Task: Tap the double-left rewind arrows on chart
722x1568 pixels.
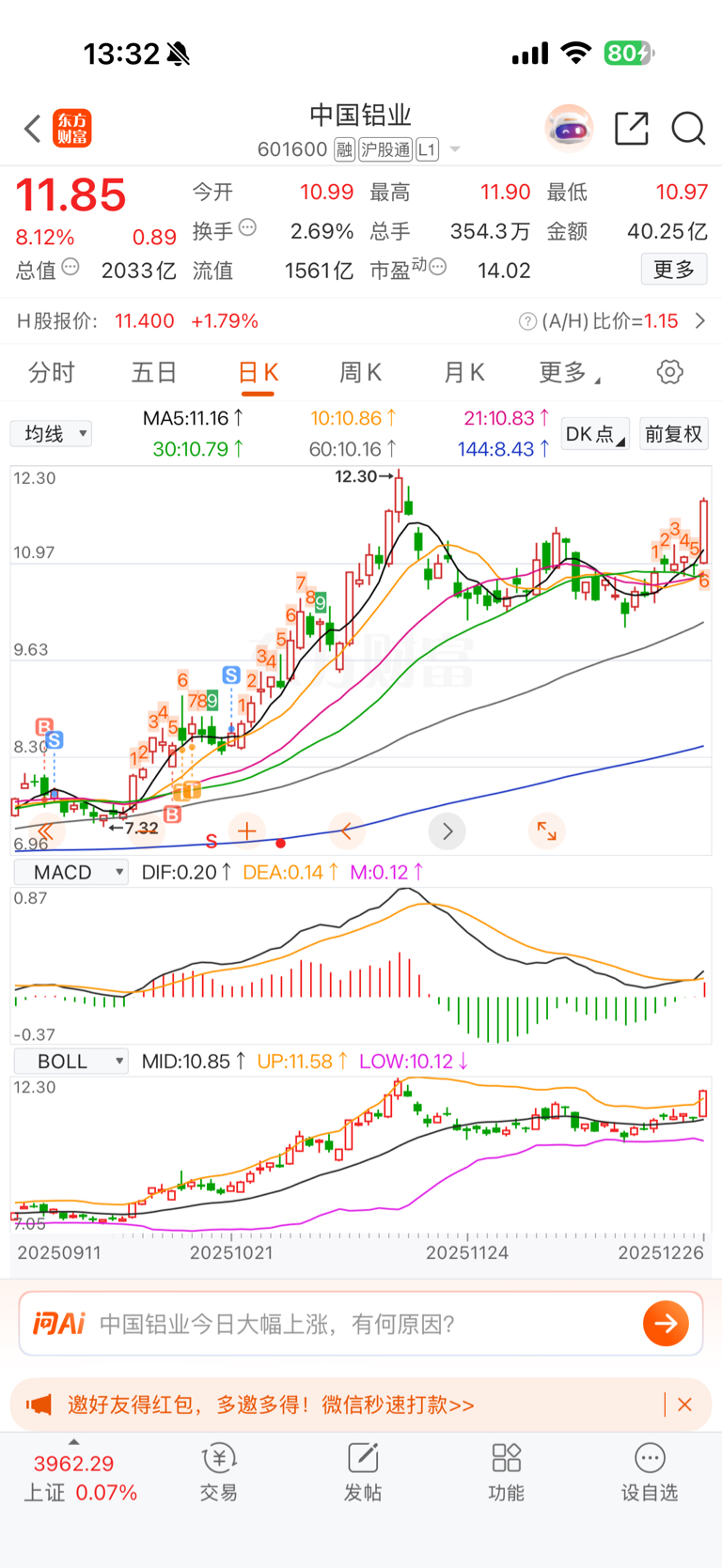Action: [x=45, y=831]
